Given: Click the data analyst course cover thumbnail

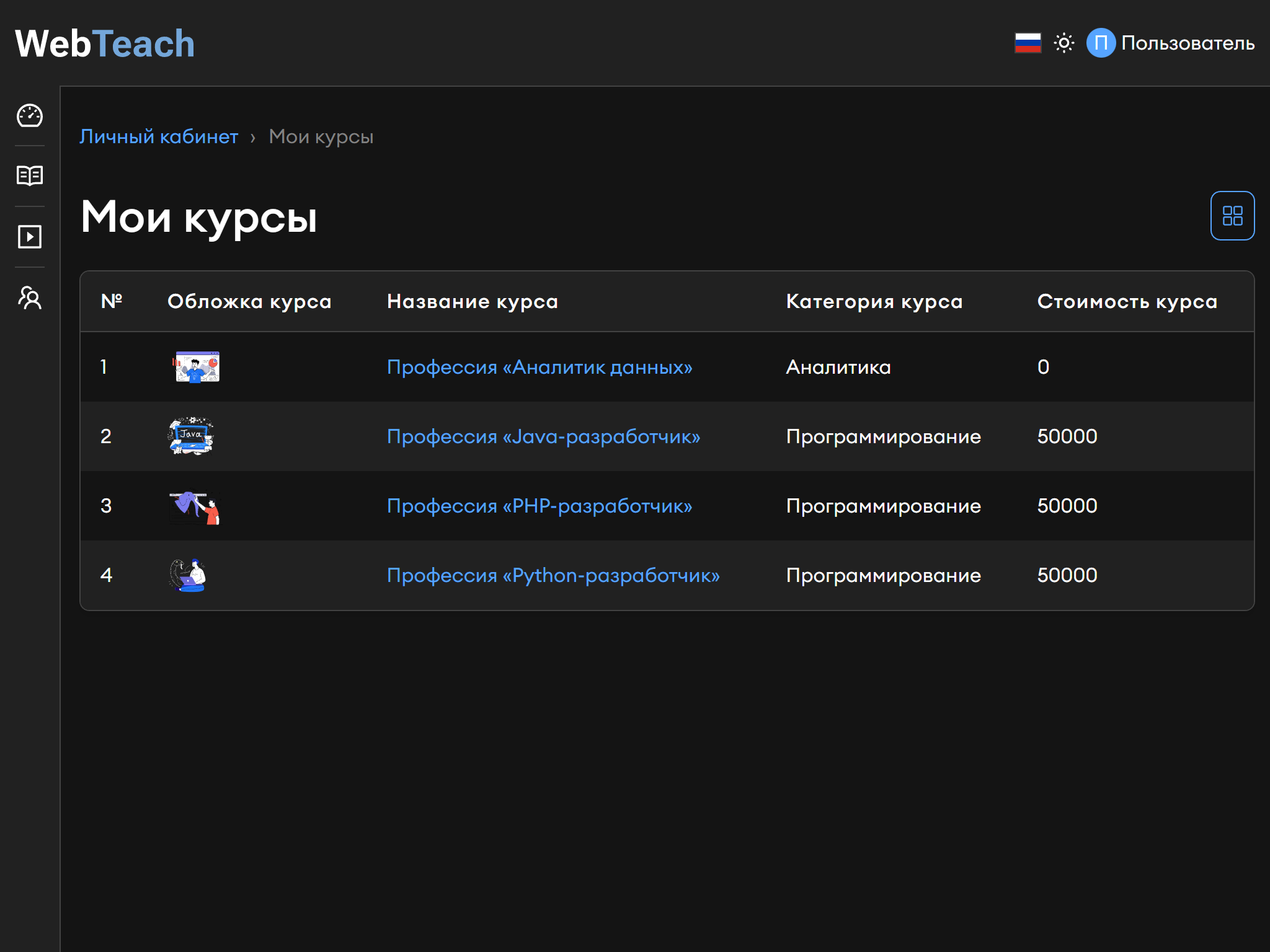Looking at the screenshot, I should (196, 367).
